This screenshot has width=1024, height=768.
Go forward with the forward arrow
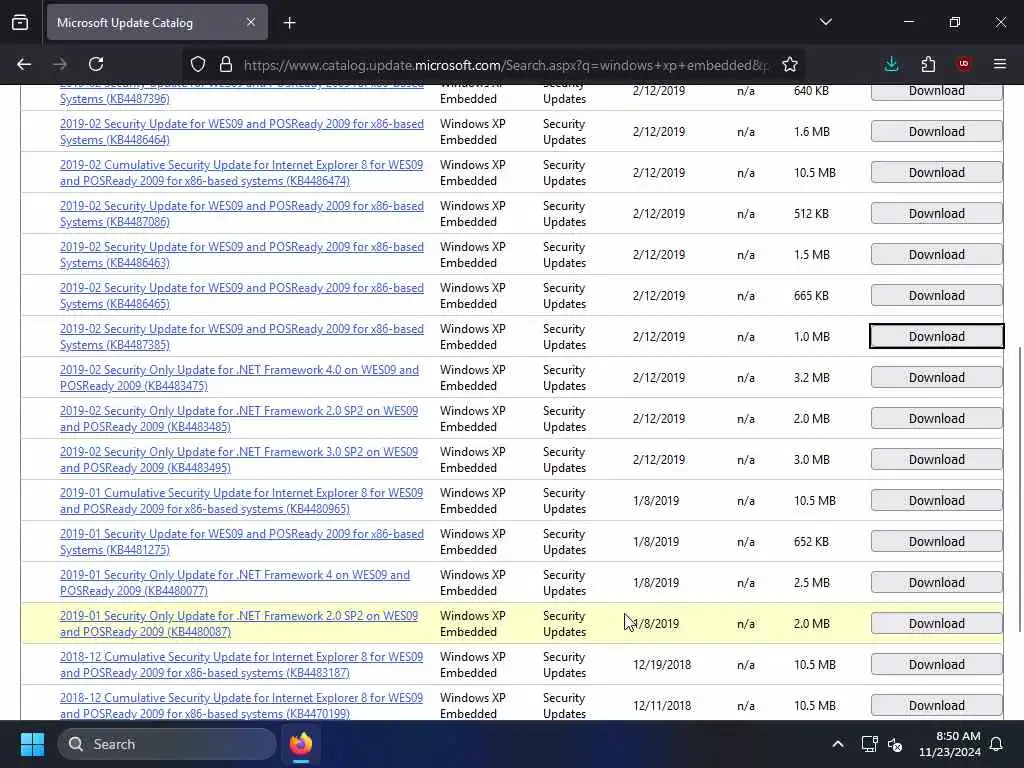point(60,64)
